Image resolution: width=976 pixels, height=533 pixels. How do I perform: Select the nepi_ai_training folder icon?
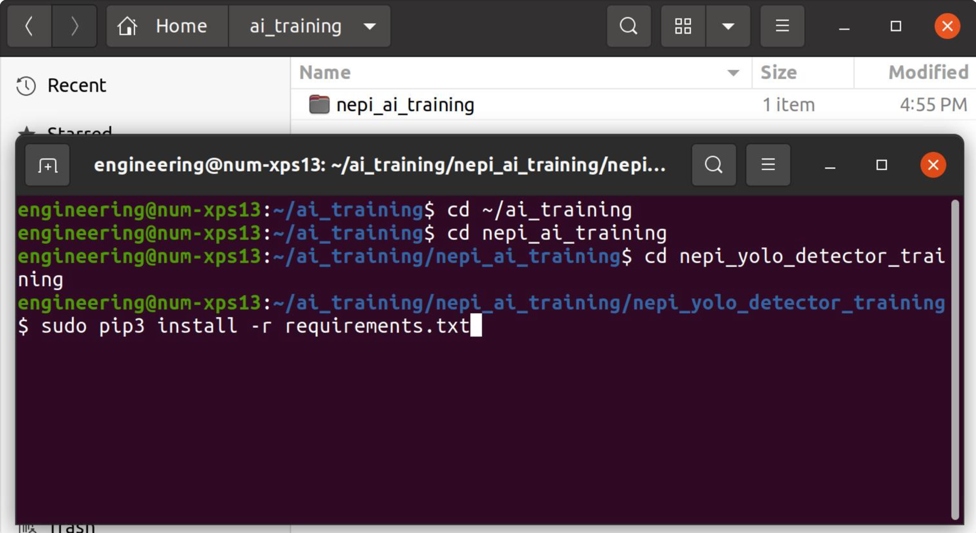point(319,104)
